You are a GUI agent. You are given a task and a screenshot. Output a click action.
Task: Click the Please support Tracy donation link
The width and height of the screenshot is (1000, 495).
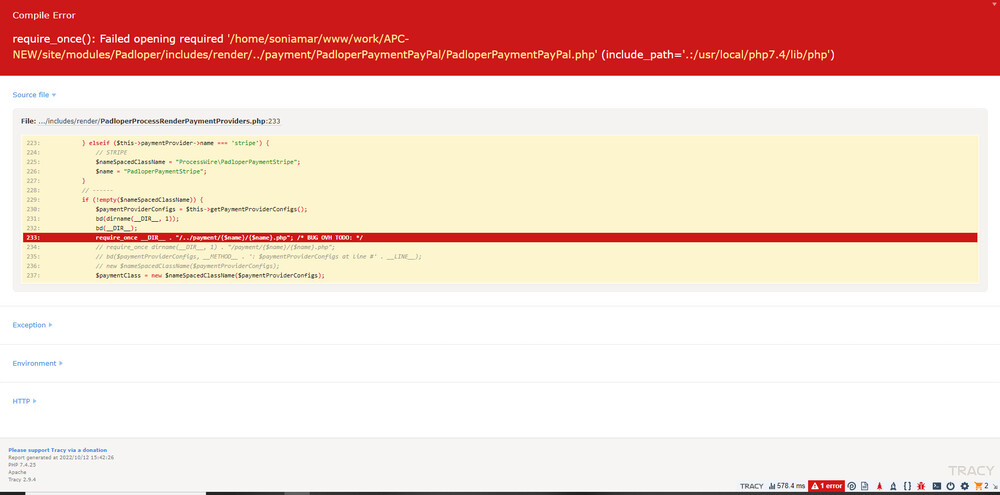pos(57,450)
